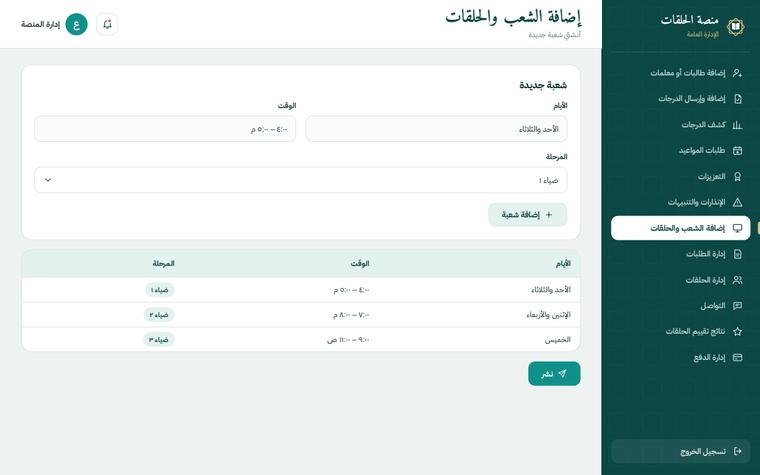Click the منصة الحلقات title in sidebar
Image resolution: width=760 pixels, height=475 pixels.
689,20
